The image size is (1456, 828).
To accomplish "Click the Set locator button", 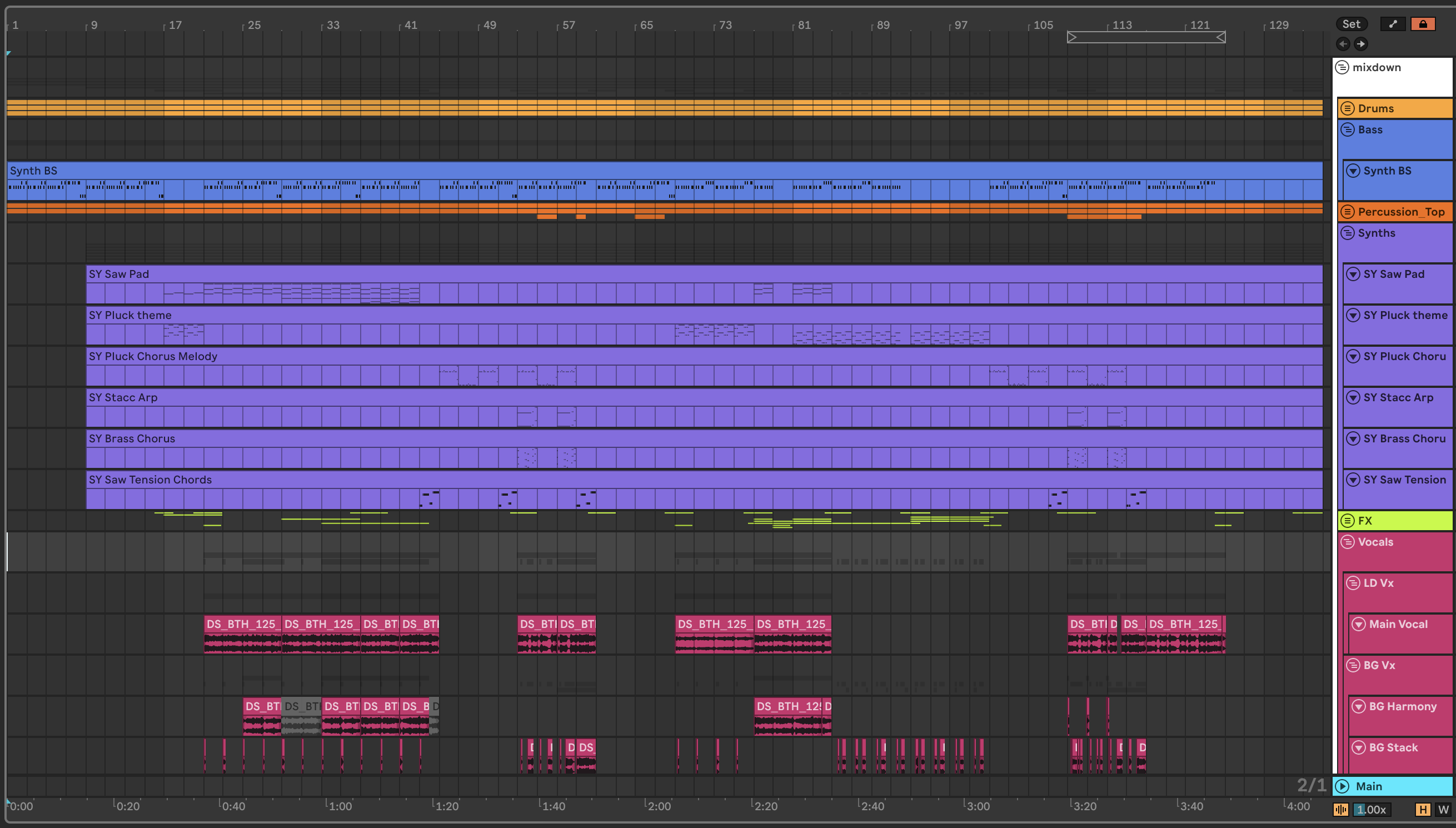I will (x=1351, y=24).
